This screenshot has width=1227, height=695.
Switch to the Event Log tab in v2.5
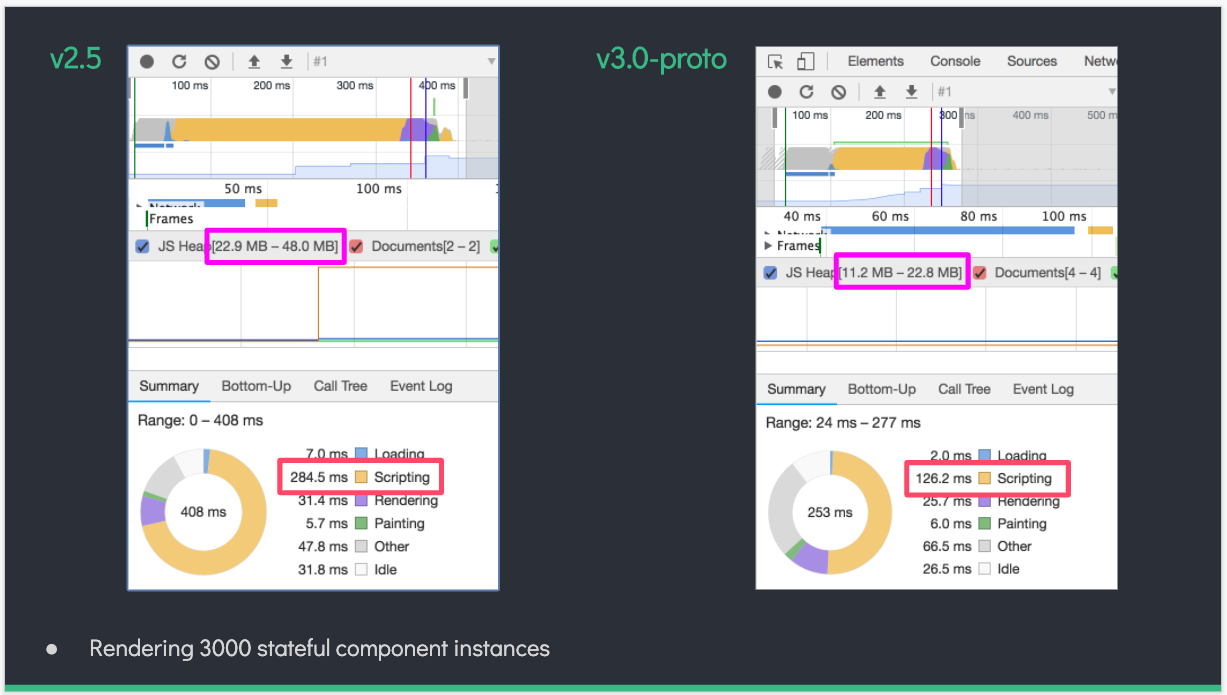(x=421, y=386)
